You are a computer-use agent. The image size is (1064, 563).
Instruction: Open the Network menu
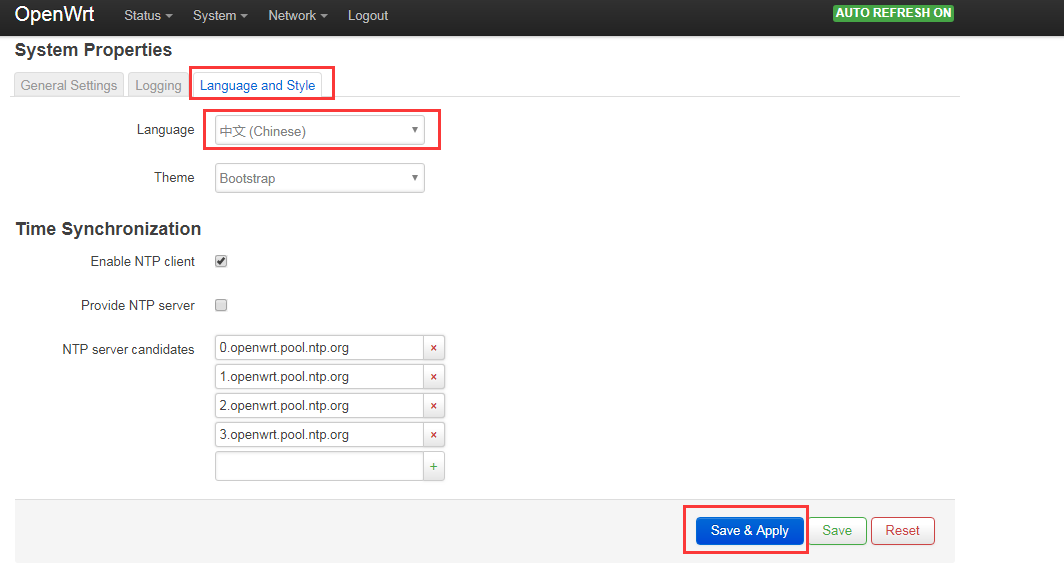[x=297, y=16]
